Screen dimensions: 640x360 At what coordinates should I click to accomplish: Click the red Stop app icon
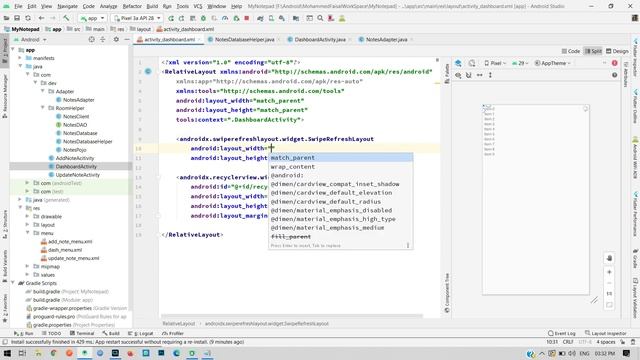tap(247, 18)
